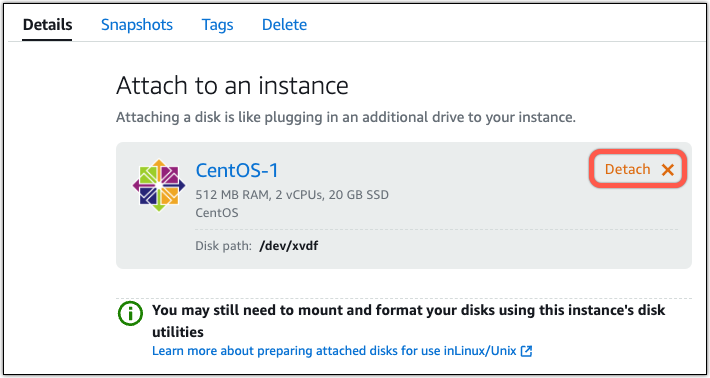Select the Details tab

[x=48, y=24]
